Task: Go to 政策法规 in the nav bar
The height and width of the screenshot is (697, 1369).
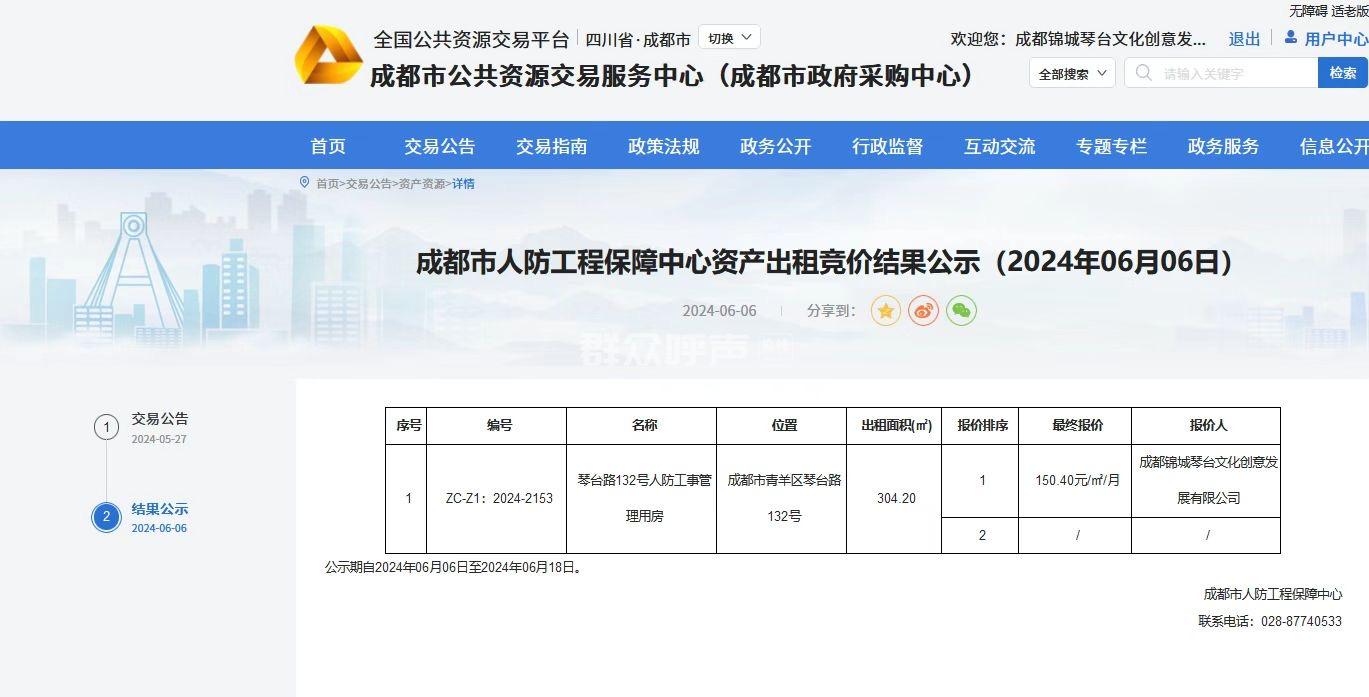Action: [x=663, y=146]
